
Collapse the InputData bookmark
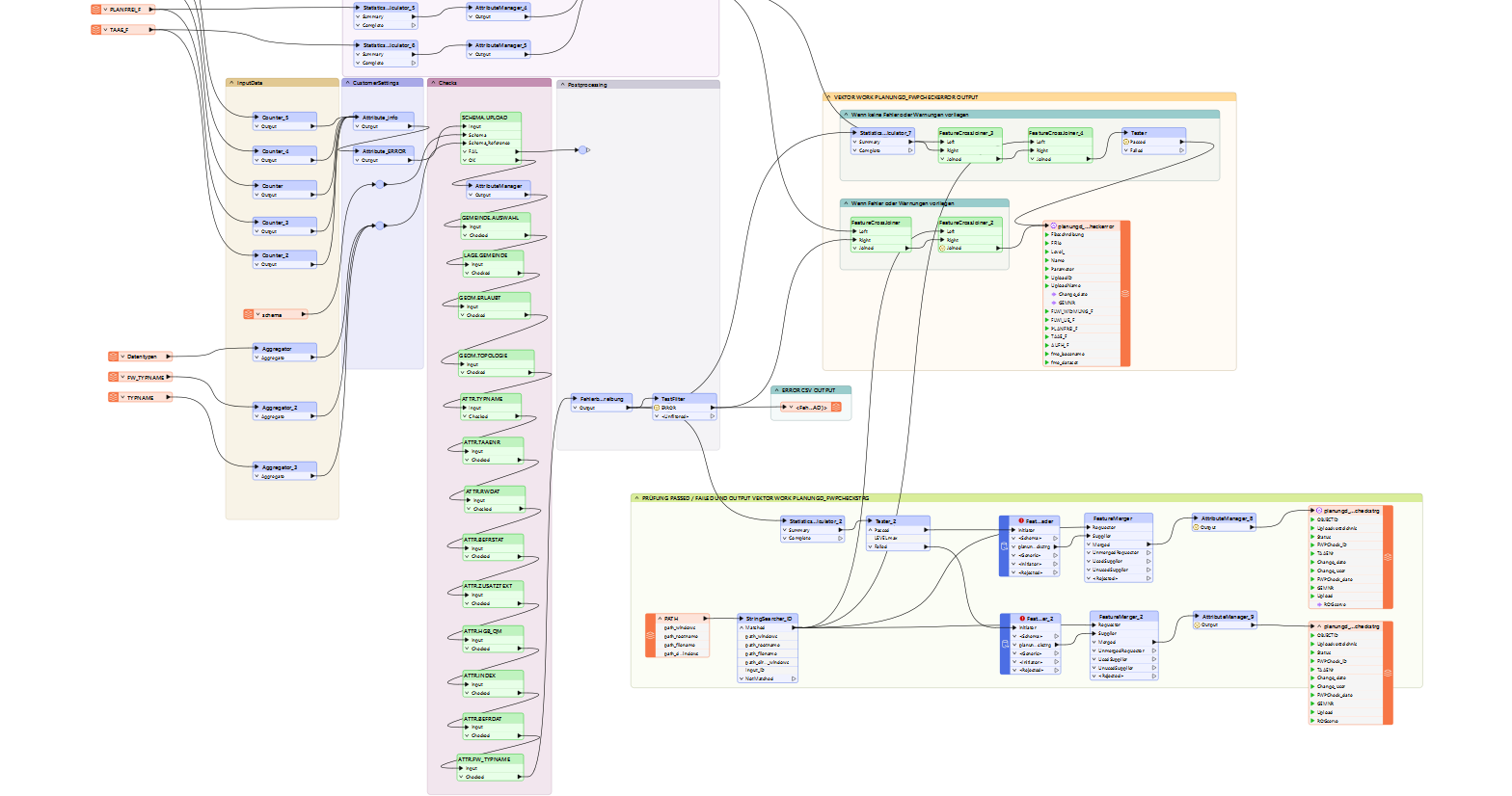point(231,83)
